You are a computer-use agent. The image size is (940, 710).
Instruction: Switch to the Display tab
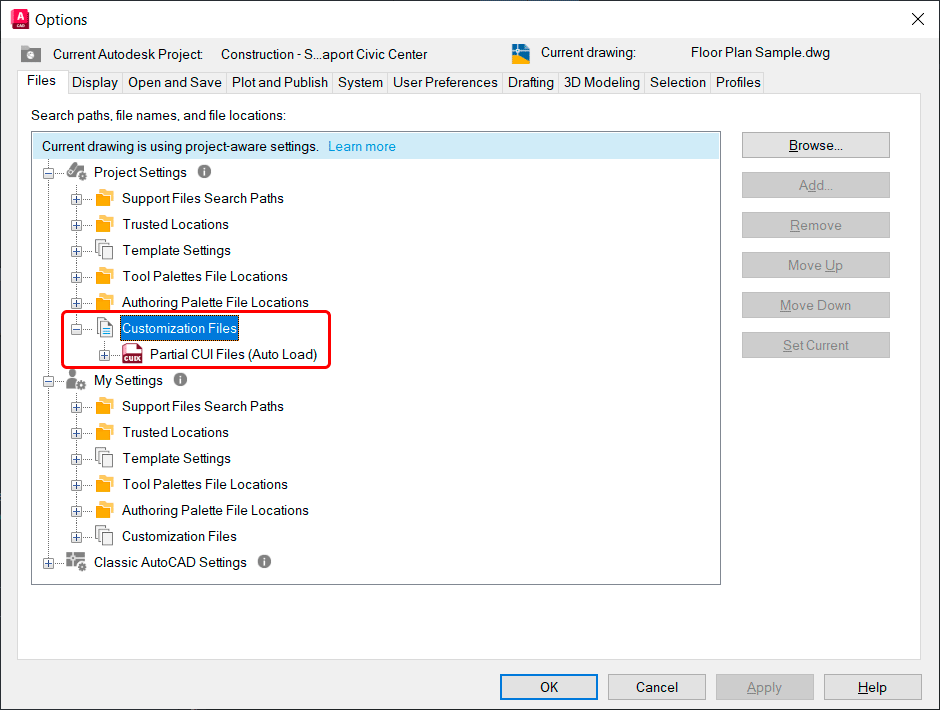(x=95, y=82)
